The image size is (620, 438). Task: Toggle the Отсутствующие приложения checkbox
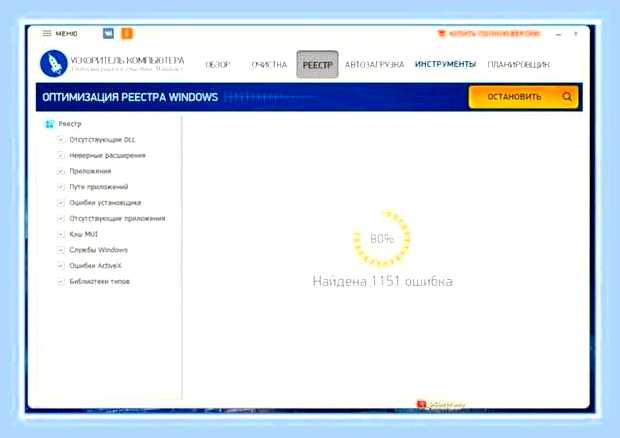(60, 219)
